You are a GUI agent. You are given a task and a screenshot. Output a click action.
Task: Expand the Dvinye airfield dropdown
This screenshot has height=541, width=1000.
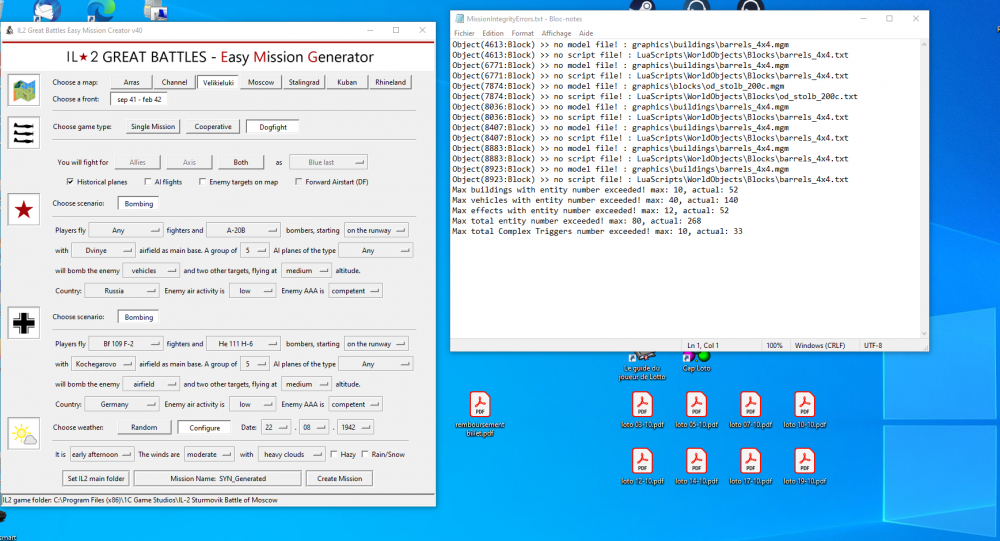pos(106,250)
